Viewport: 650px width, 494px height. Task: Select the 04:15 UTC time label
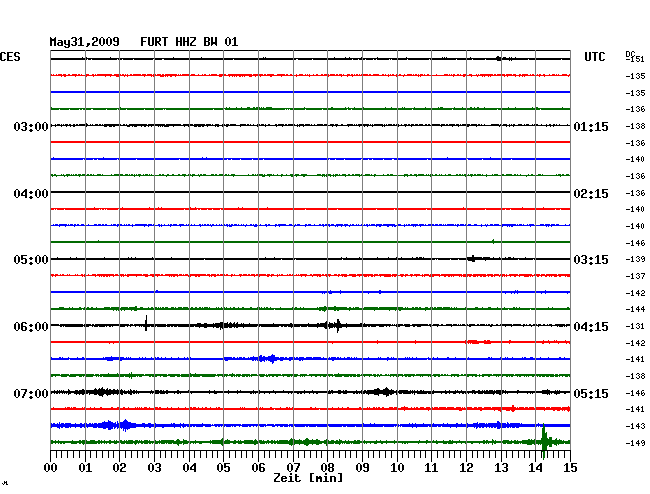[591, 327]
